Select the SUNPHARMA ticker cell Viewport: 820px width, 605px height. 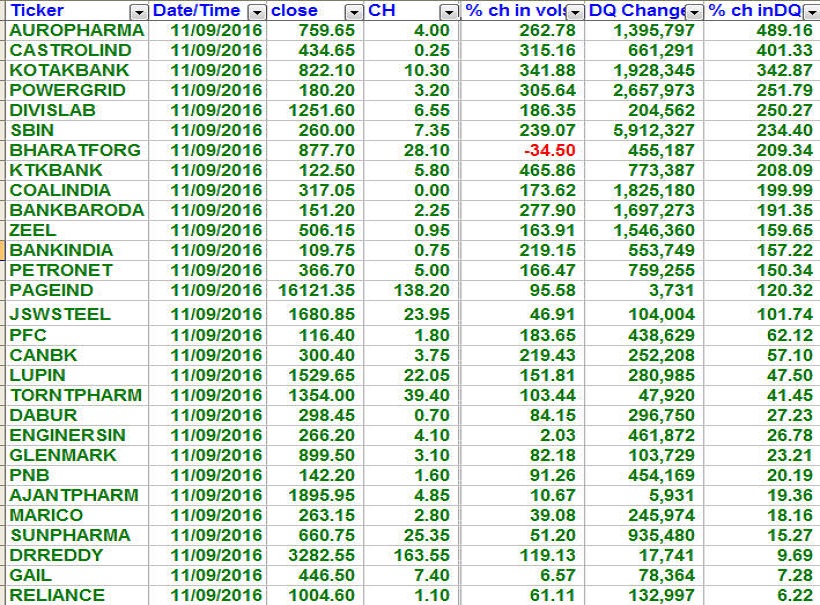[66, 535]
